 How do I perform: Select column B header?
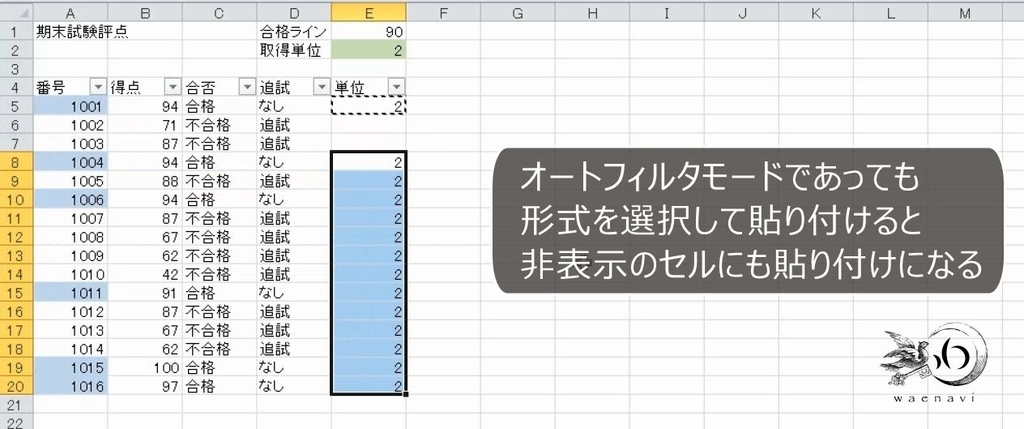coord(145,12)
